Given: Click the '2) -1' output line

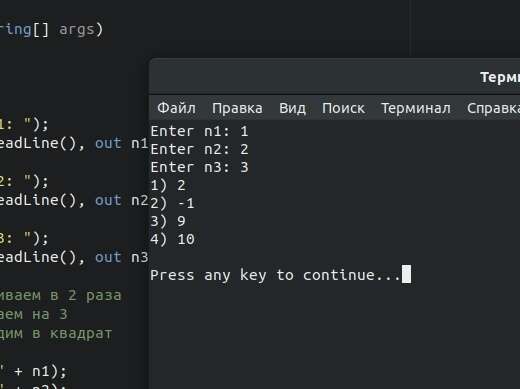Looking at the screenshot, I should coord(172,203).
